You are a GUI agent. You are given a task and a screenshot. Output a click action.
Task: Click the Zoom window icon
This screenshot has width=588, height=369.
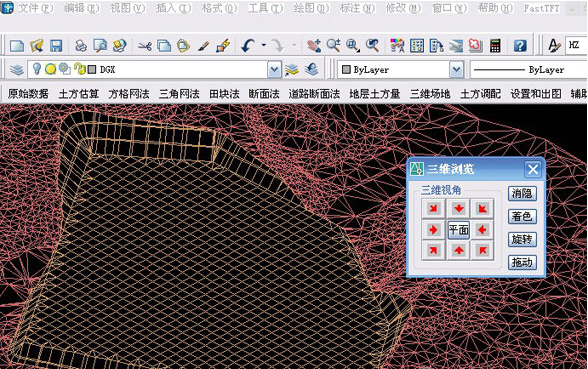pos(352,46)
